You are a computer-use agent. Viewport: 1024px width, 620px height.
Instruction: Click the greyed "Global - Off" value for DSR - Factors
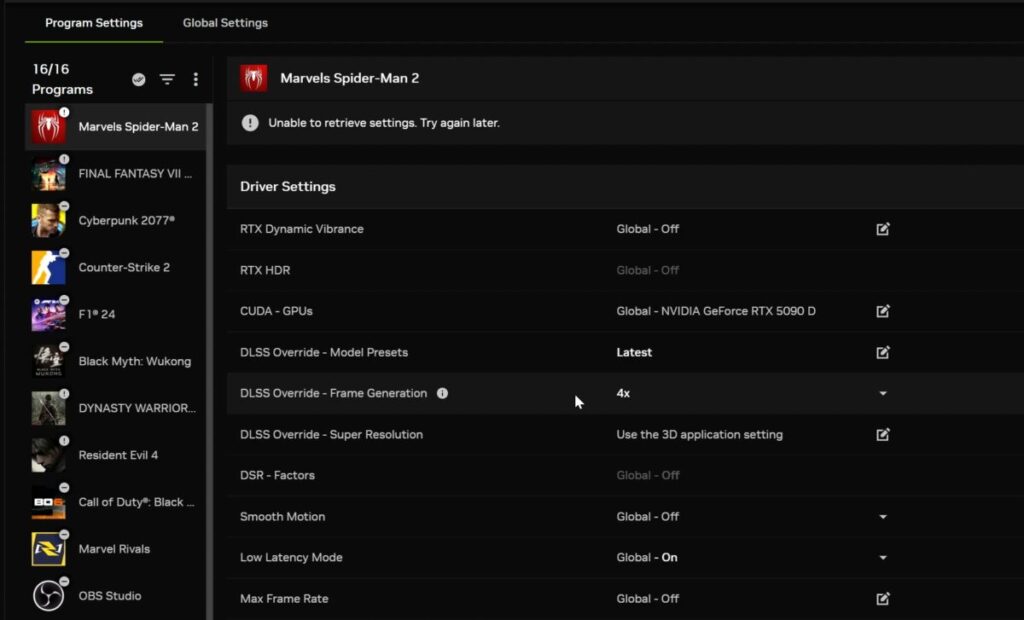(648, 476)
